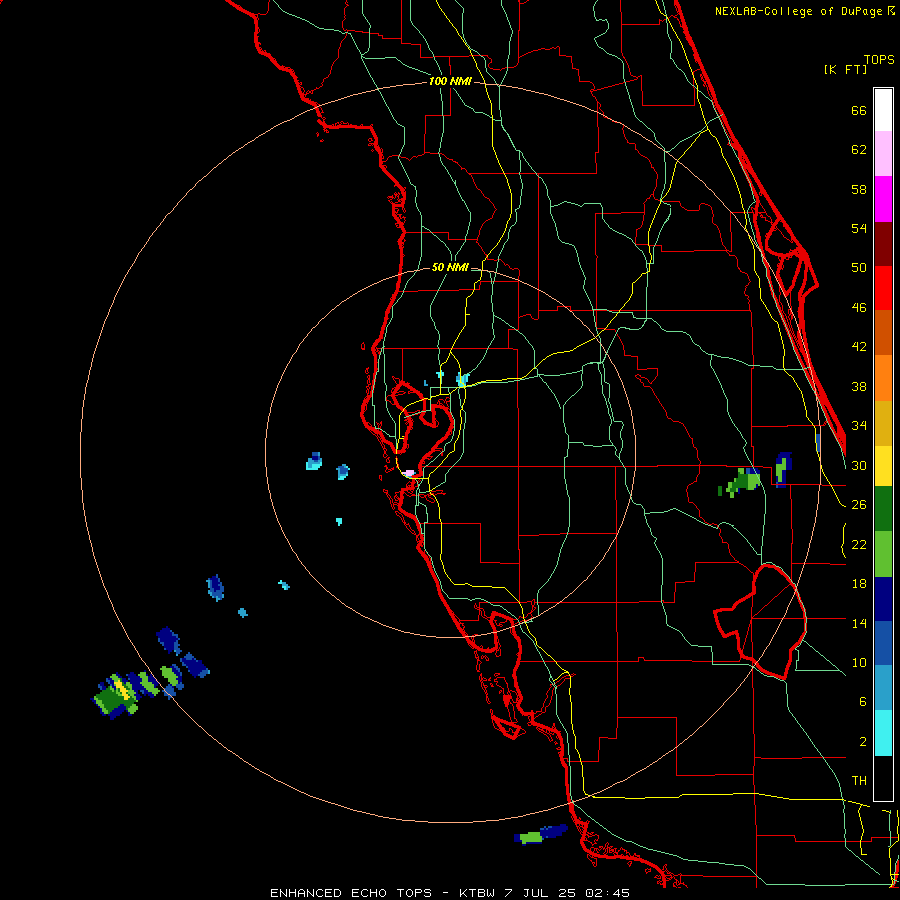Click the [K FT] units label
Screen dimensions: 900x900
pyautogui.click(x=845, y=70)
